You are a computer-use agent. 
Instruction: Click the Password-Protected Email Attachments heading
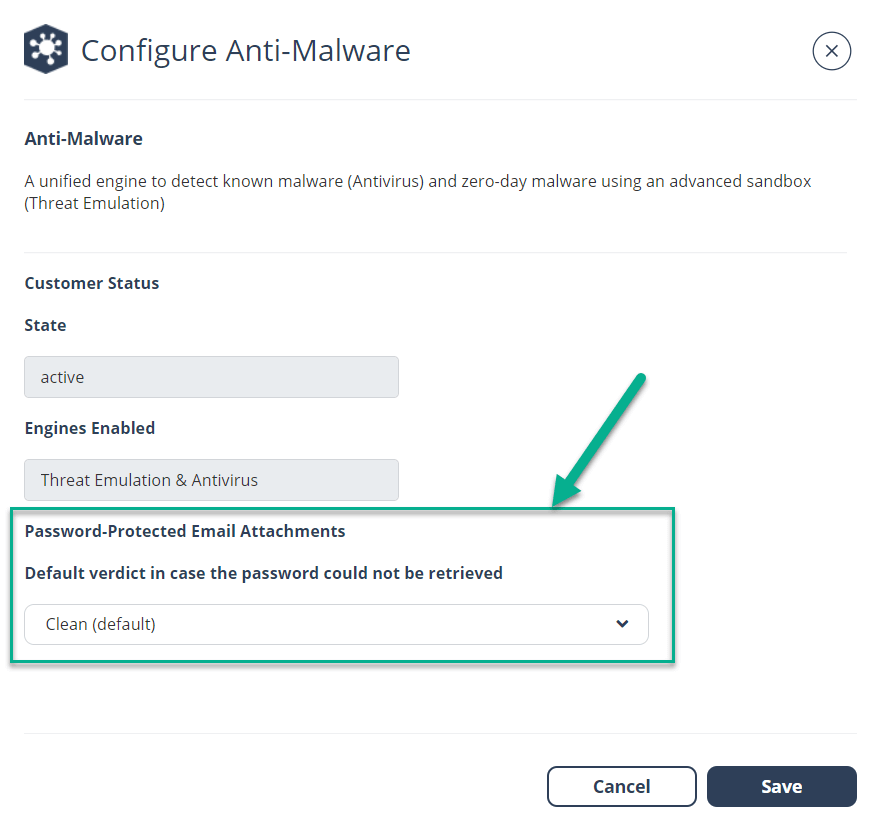pyautogui.click(x=185, y=531)
